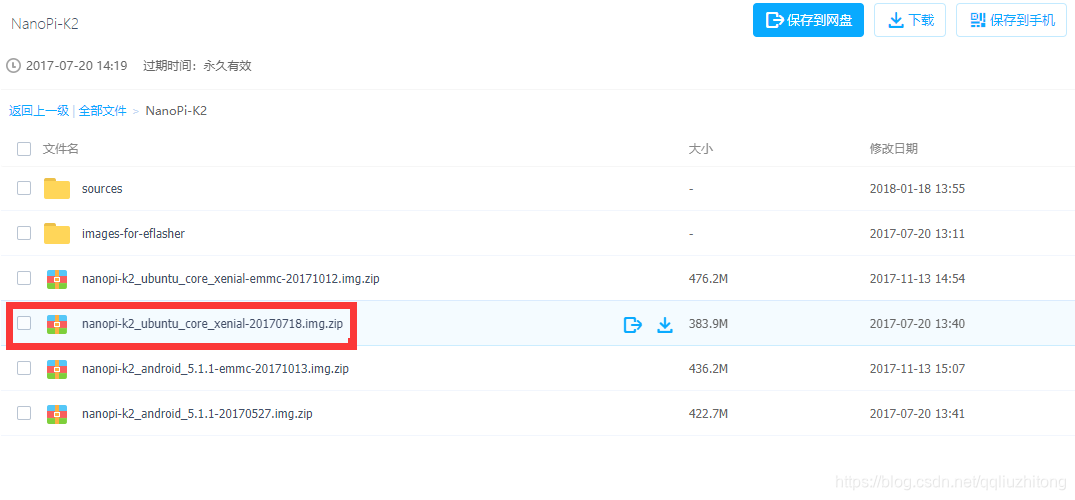Screen dimensions: 1075x500
Task: Click the 383.9M size value
Action: pyautogui.click(x=708, y=324)
